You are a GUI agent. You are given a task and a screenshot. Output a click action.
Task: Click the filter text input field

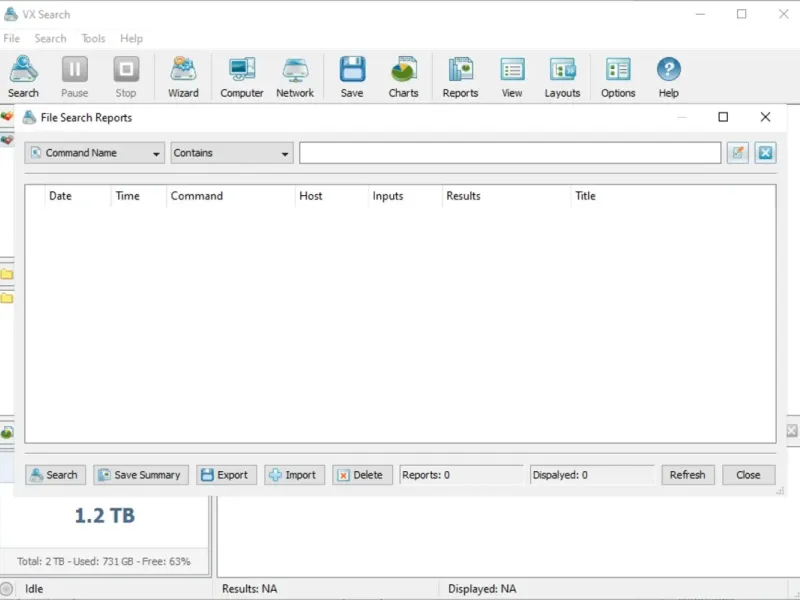pos(510,153)
